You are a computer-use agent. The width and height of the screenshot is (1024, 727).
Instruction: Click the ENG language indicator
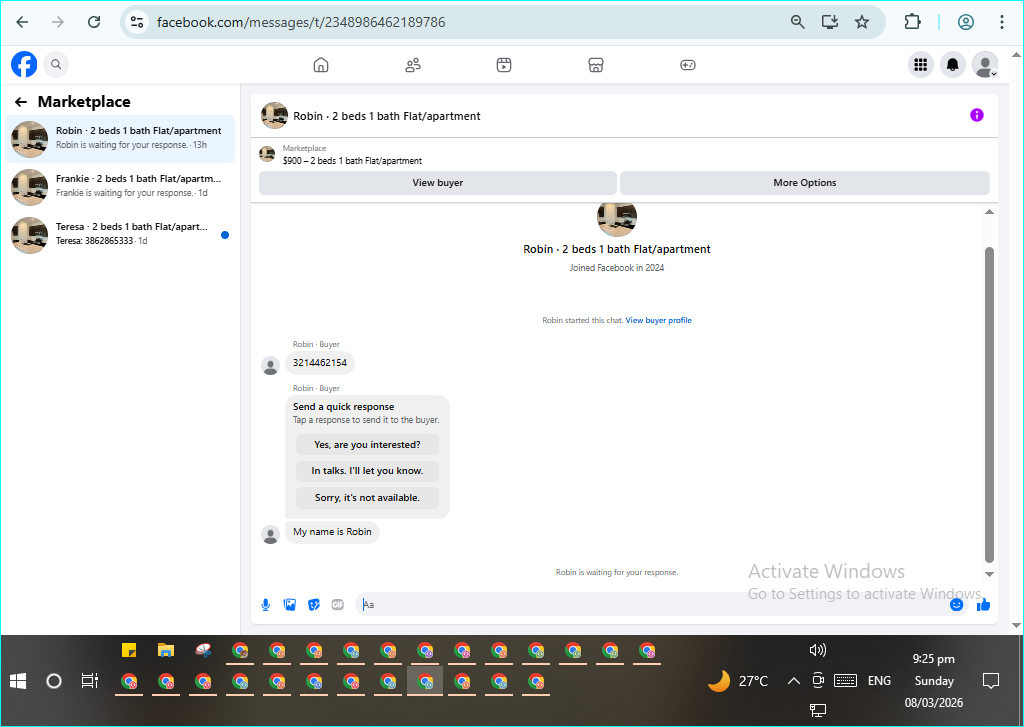[x=879, y=681]
